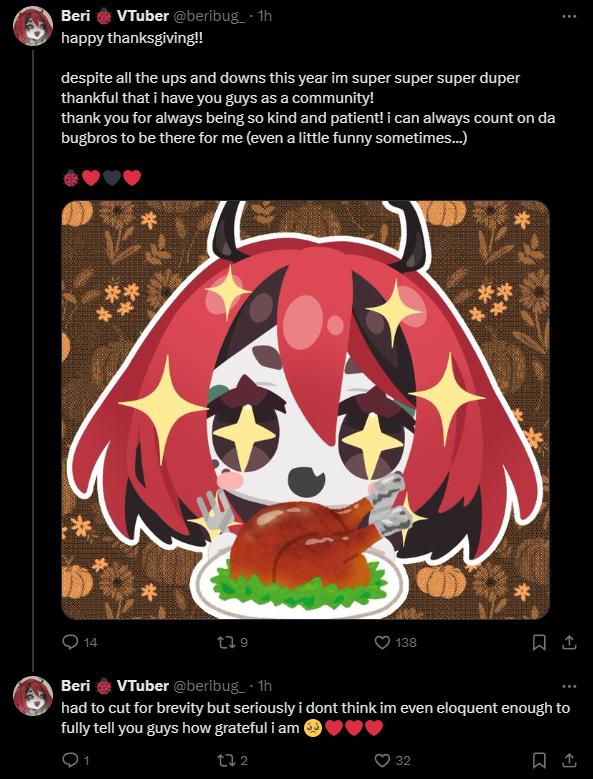Click Beri VTuber display name on first tweet
Screen dimensions: 593x779
(115, 16)
